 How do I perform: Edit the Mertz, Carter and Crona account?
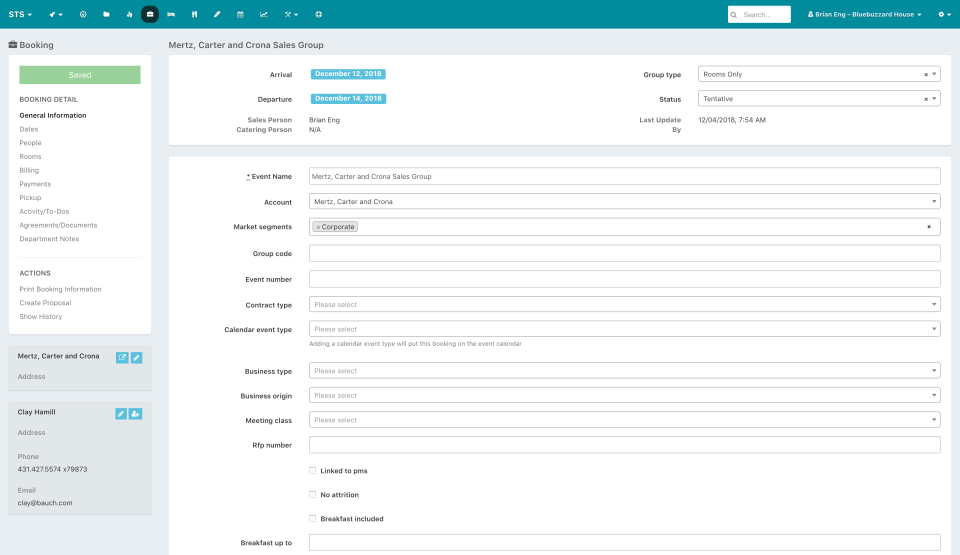coord(137,358)
